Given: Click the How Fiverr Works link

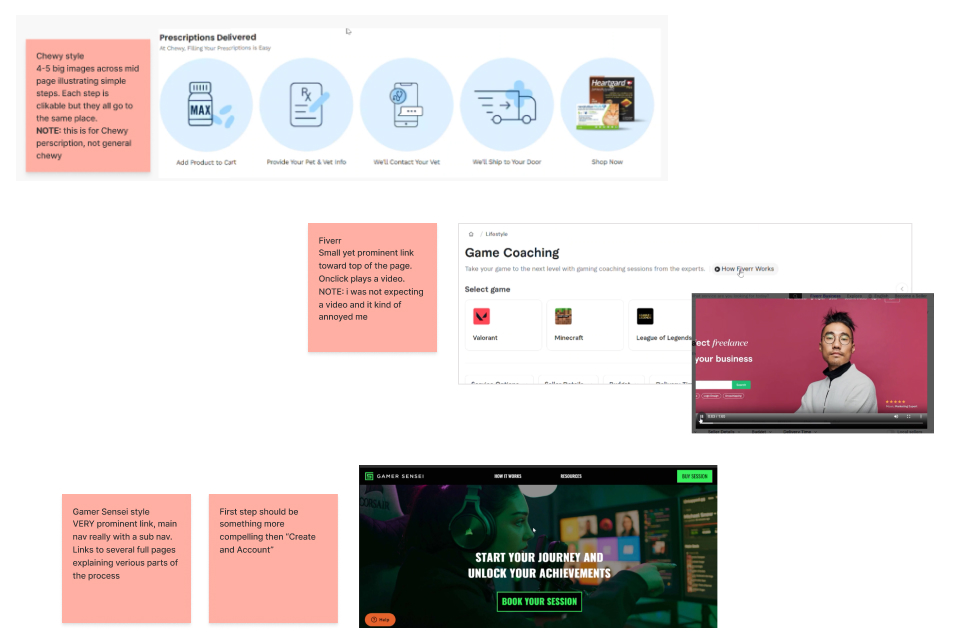Looking at the screenshot, I should [745, 269].
